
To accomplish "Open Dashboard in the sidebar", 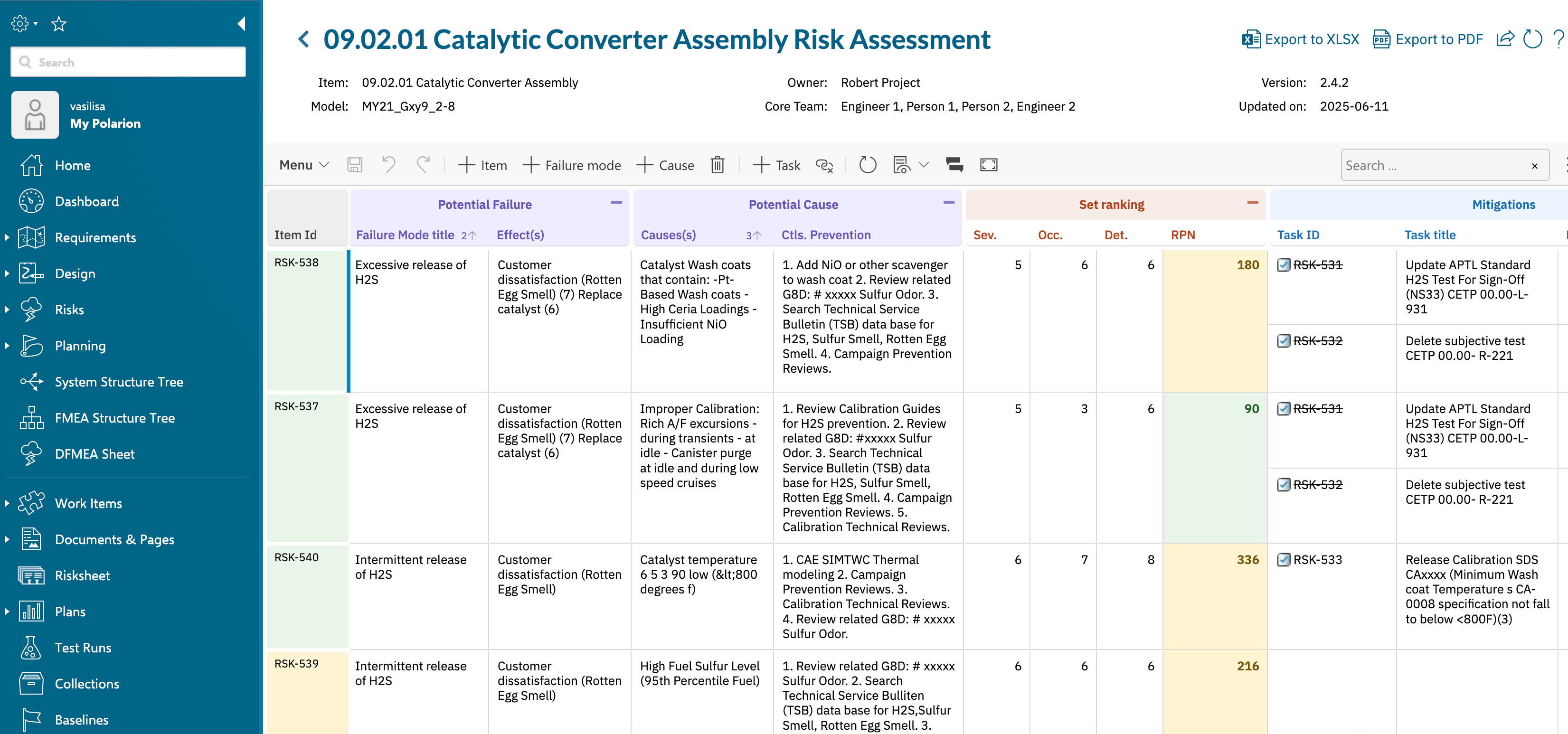I will point(86,201).
